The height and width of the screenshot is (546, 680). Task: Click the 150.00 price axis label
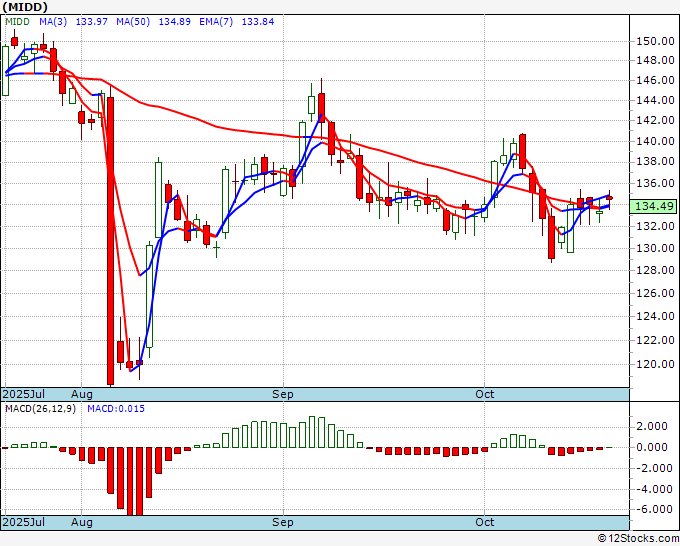[x=655, y=42]
